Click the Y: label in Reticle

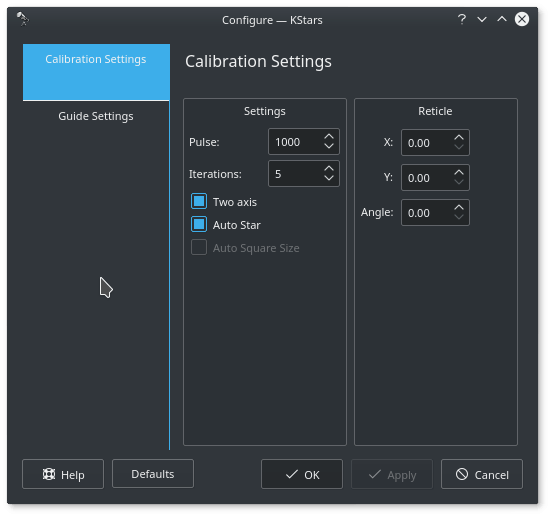(388, 177)
